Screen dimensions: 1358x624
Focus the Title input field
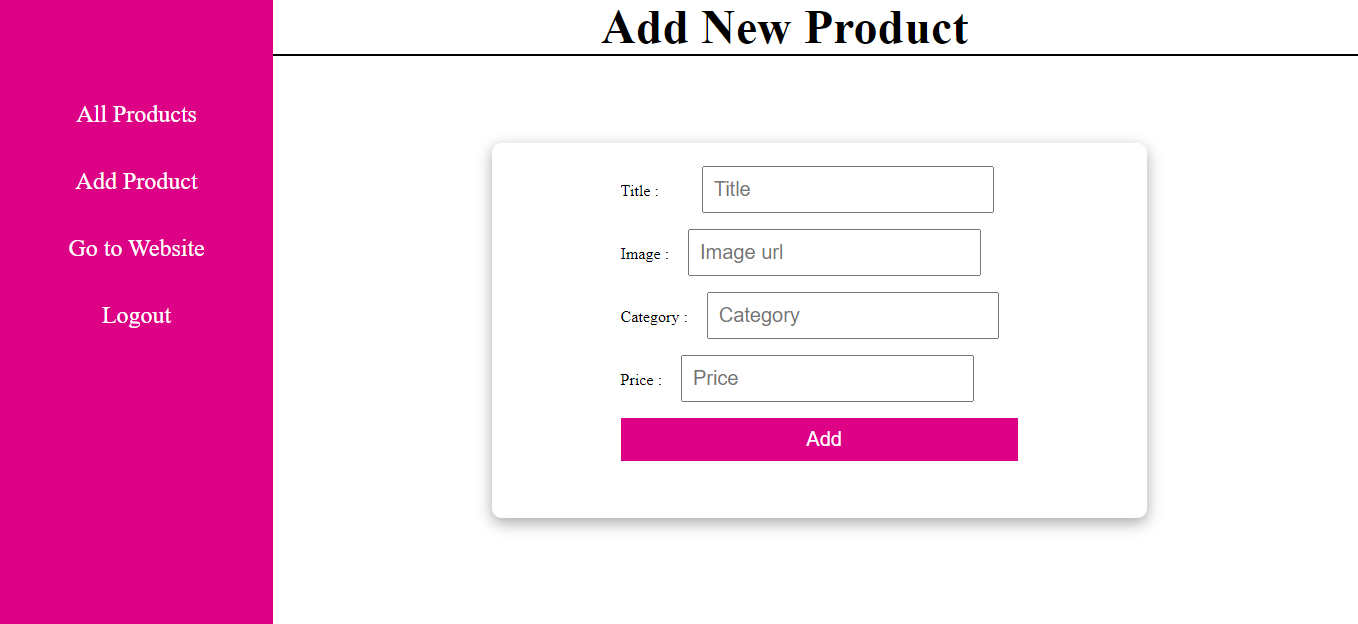(x=846, y=189)
